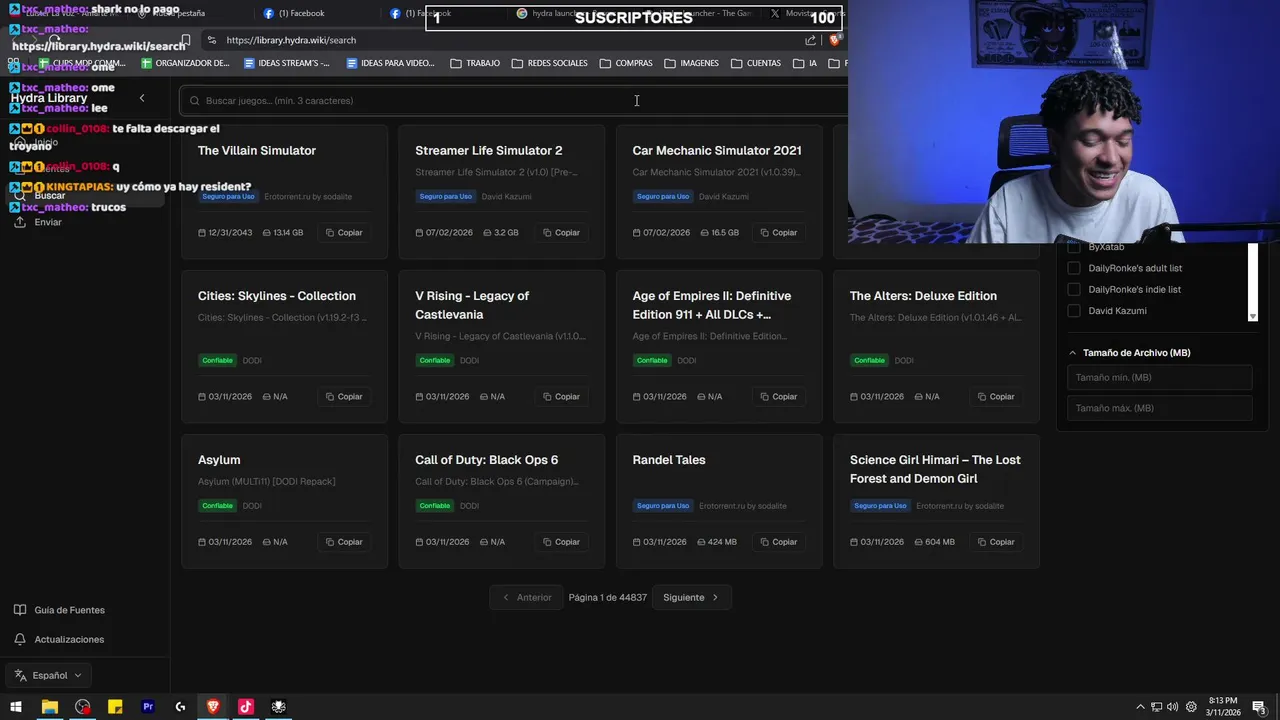Switch to Brave browser in the taskbar

point(213,706)
